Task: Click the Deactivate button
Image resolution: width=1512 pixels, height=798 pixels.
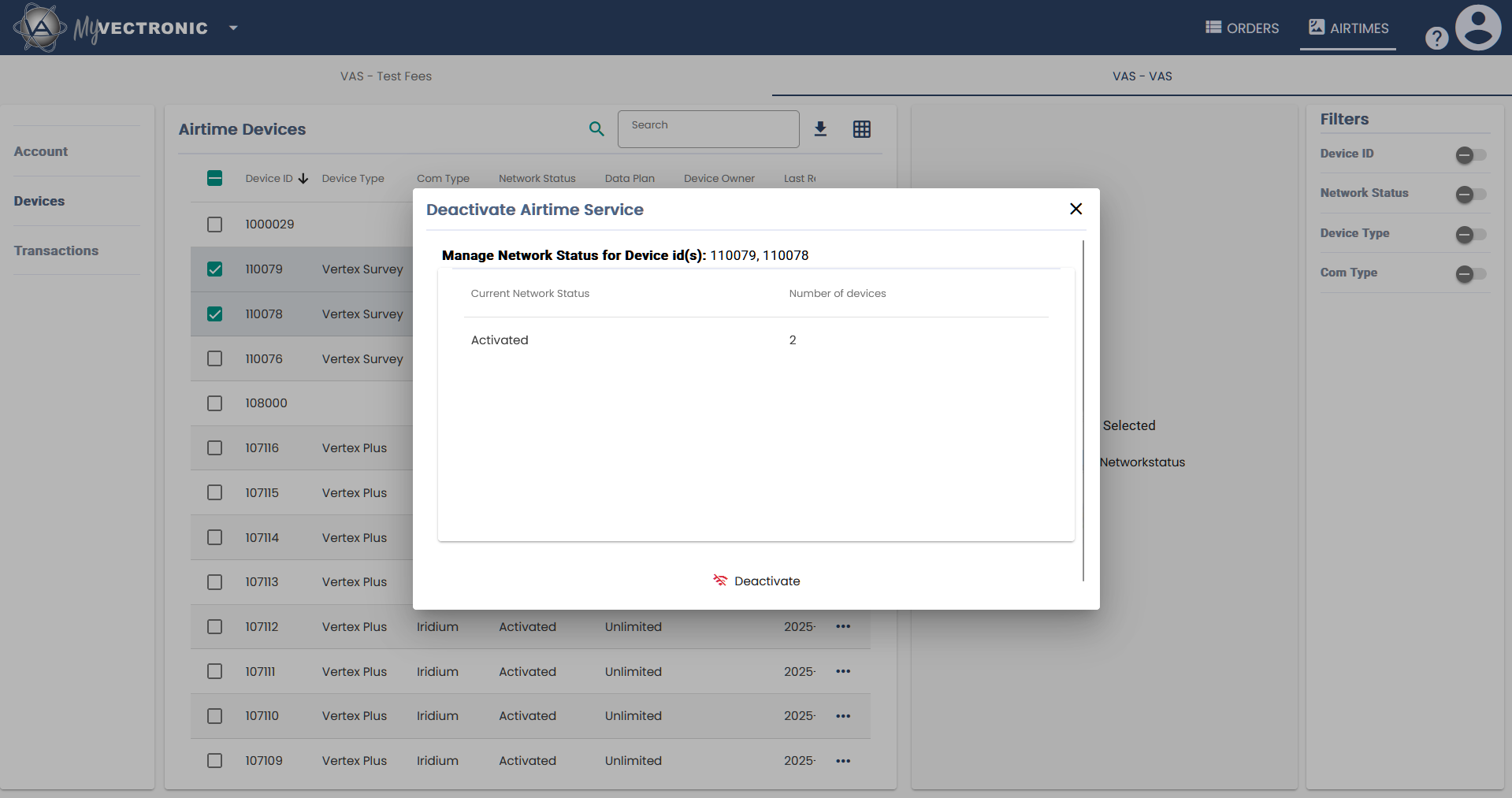Action: [x=756, y=581]
